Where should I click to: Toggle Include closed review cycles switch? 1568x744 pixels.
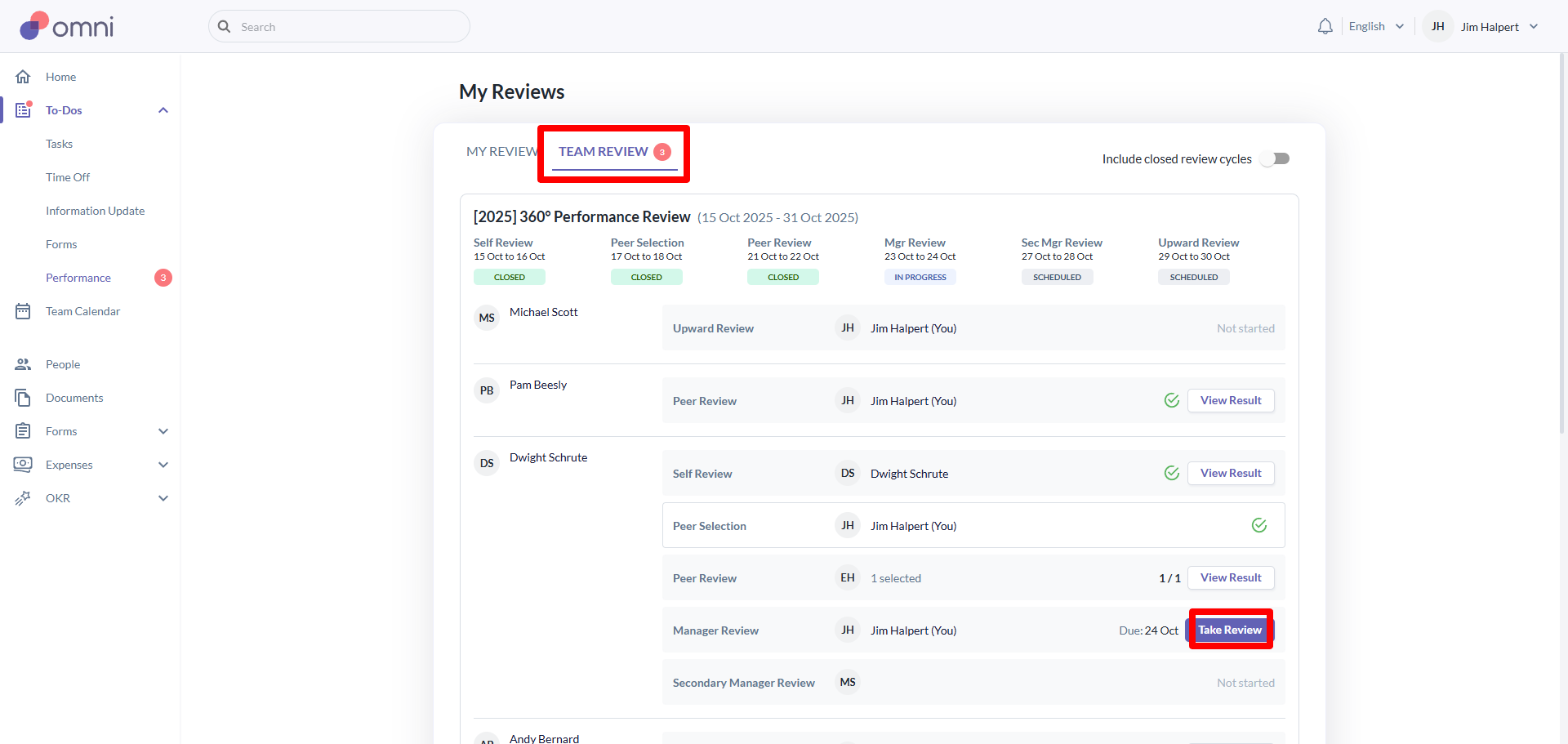[x=1275, y=158]
